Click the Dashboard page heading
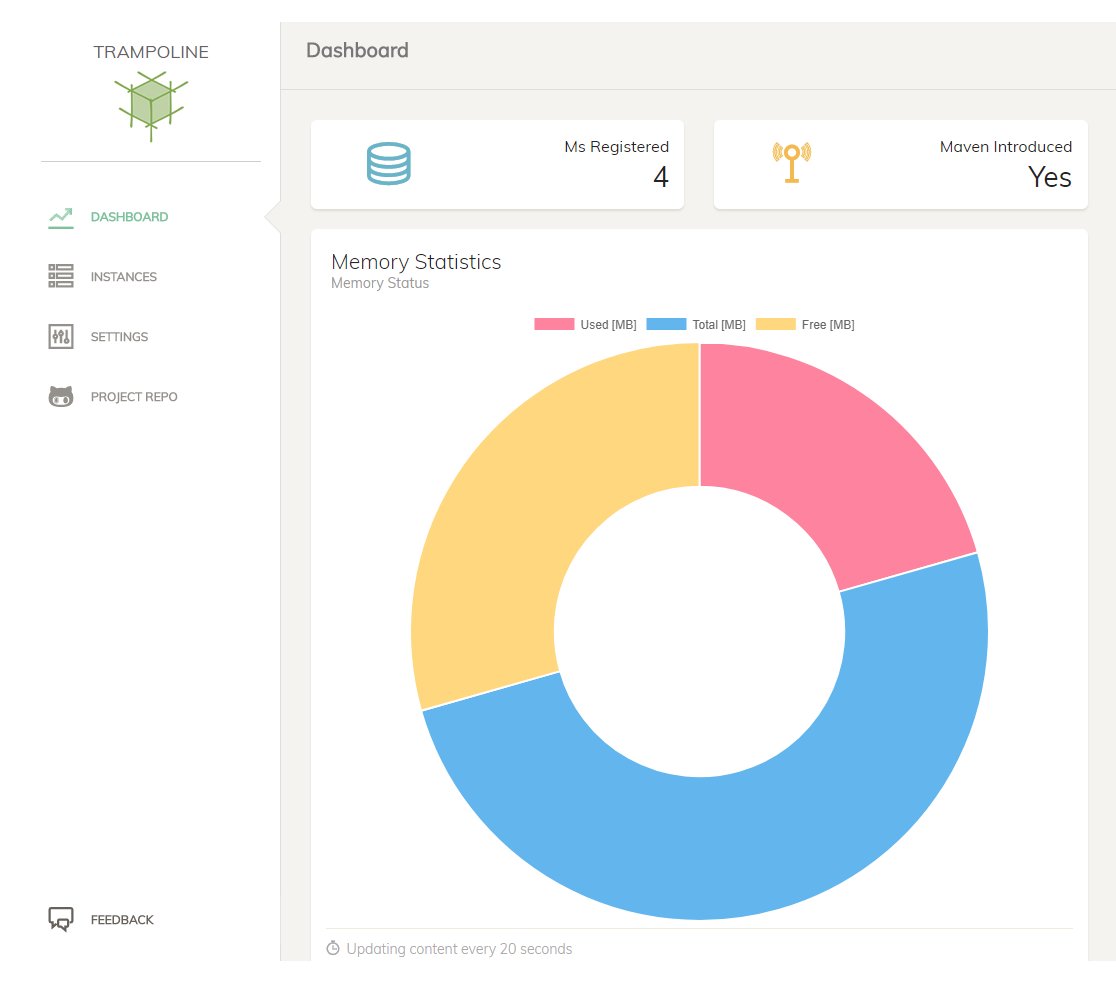The width and height of the screenshot is (1116, 984). pos(357,51)
